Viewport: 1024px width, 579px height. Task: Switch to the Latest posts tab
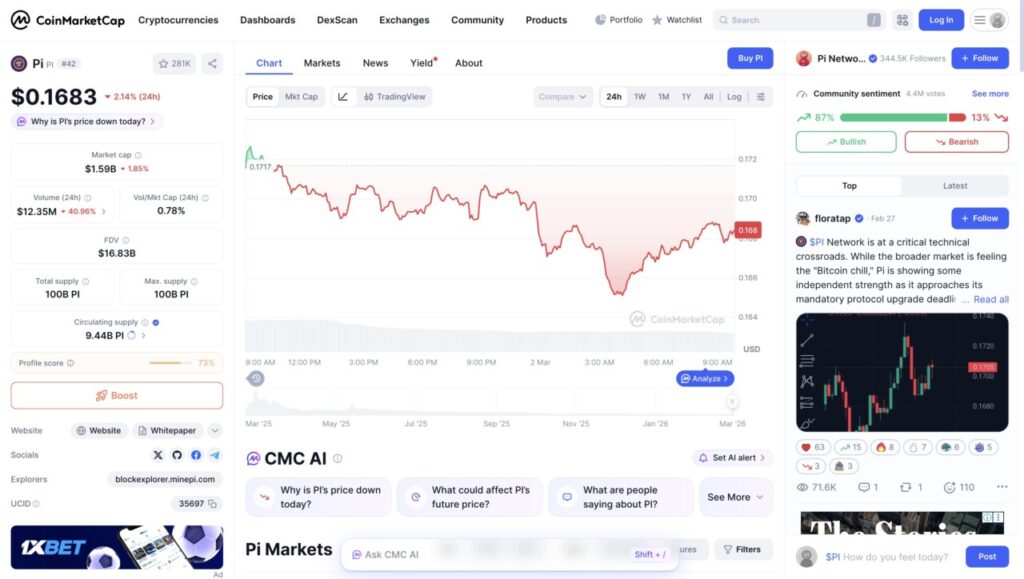coord(955,186)
